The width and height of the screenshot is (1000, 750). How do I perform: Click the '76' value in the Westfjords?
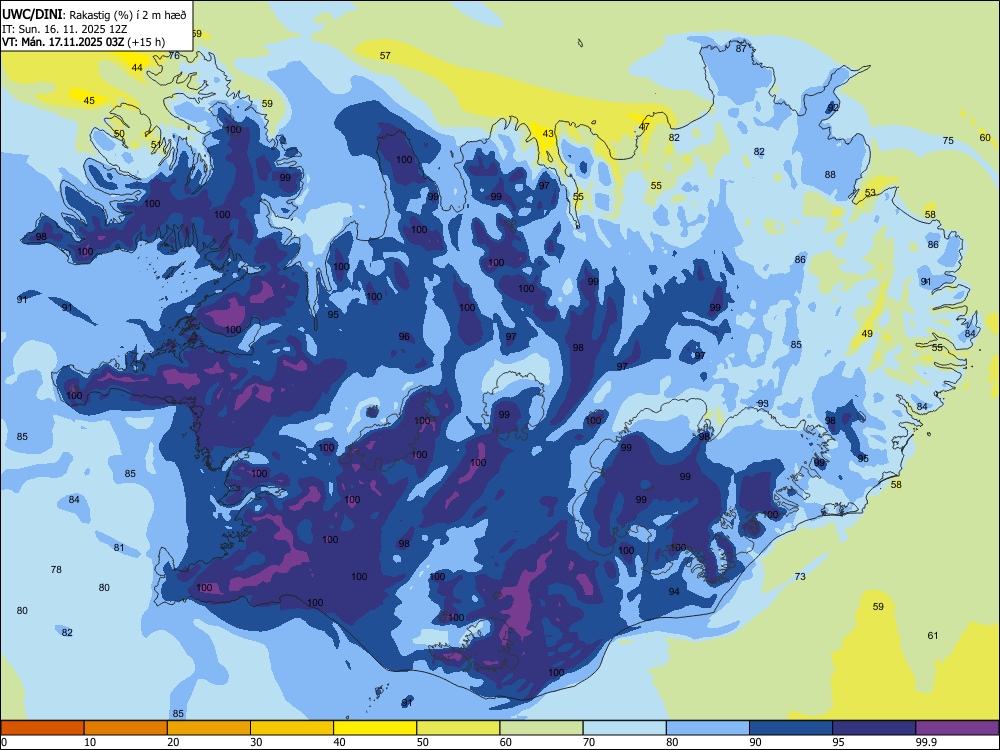[173, 55]
